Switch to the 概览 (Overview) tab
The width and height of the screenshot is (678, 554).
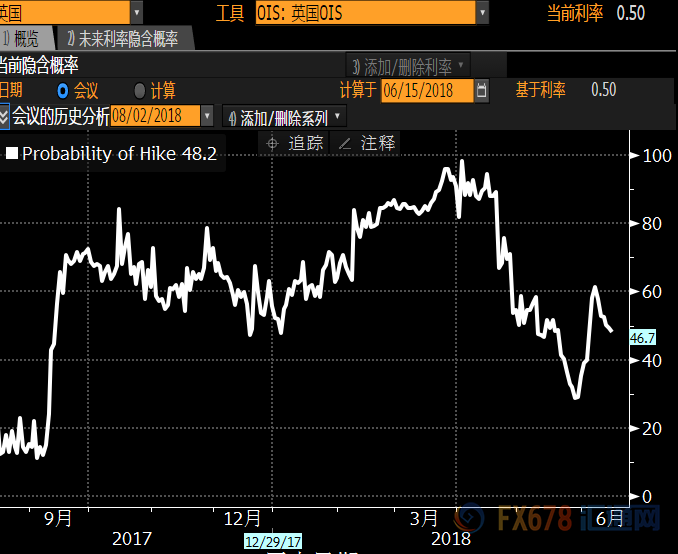[x=26, y=39]
